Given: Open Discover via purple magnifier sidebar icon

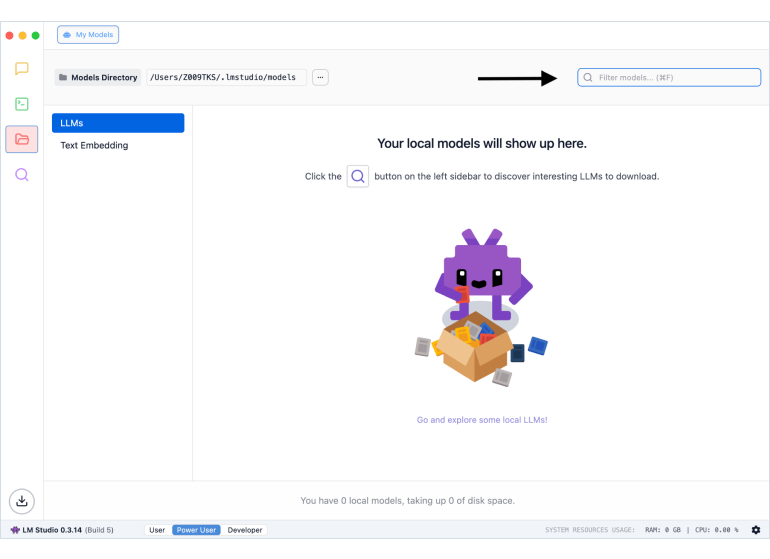Looking at the screenshot, I should (21, 174).
